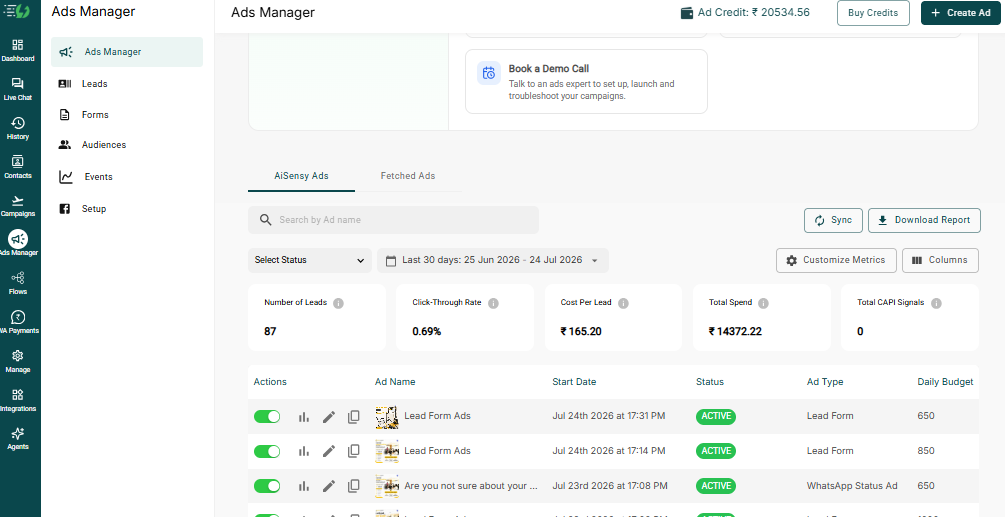Switch to the AiSensy Ads tab
This screenshot has height=517, width=1005.
301,176
